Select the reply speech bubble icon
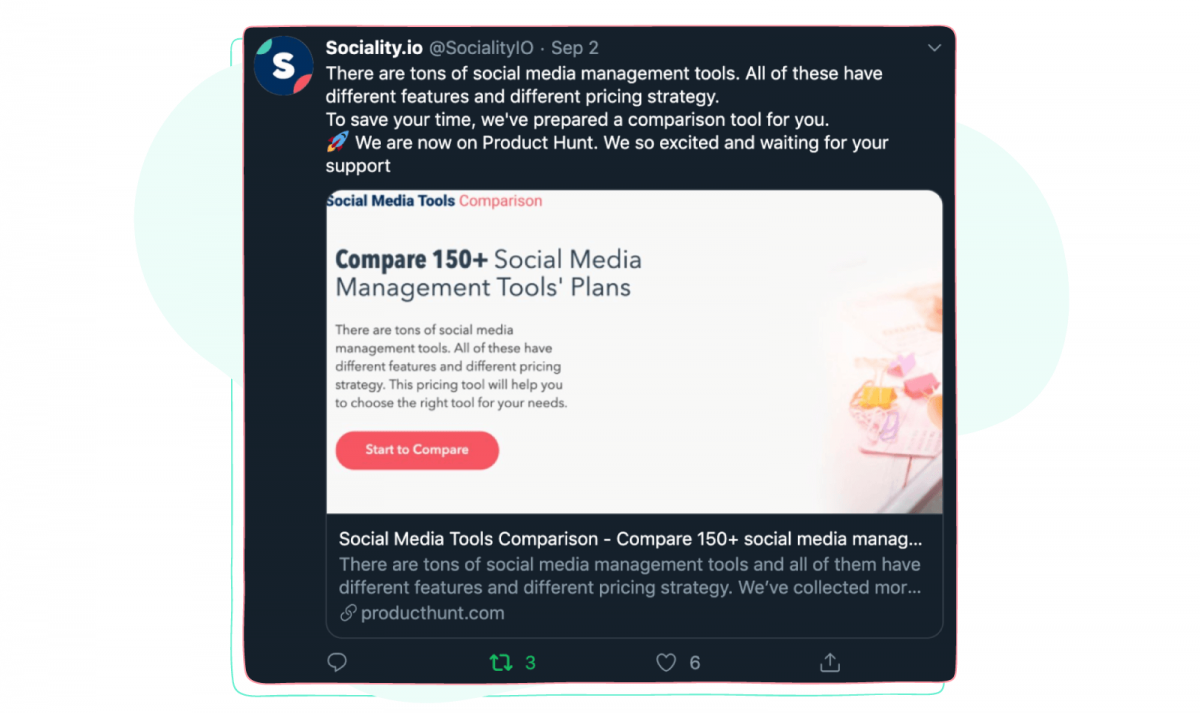This screenshot has width=1200, height=713. coord(337,662)
